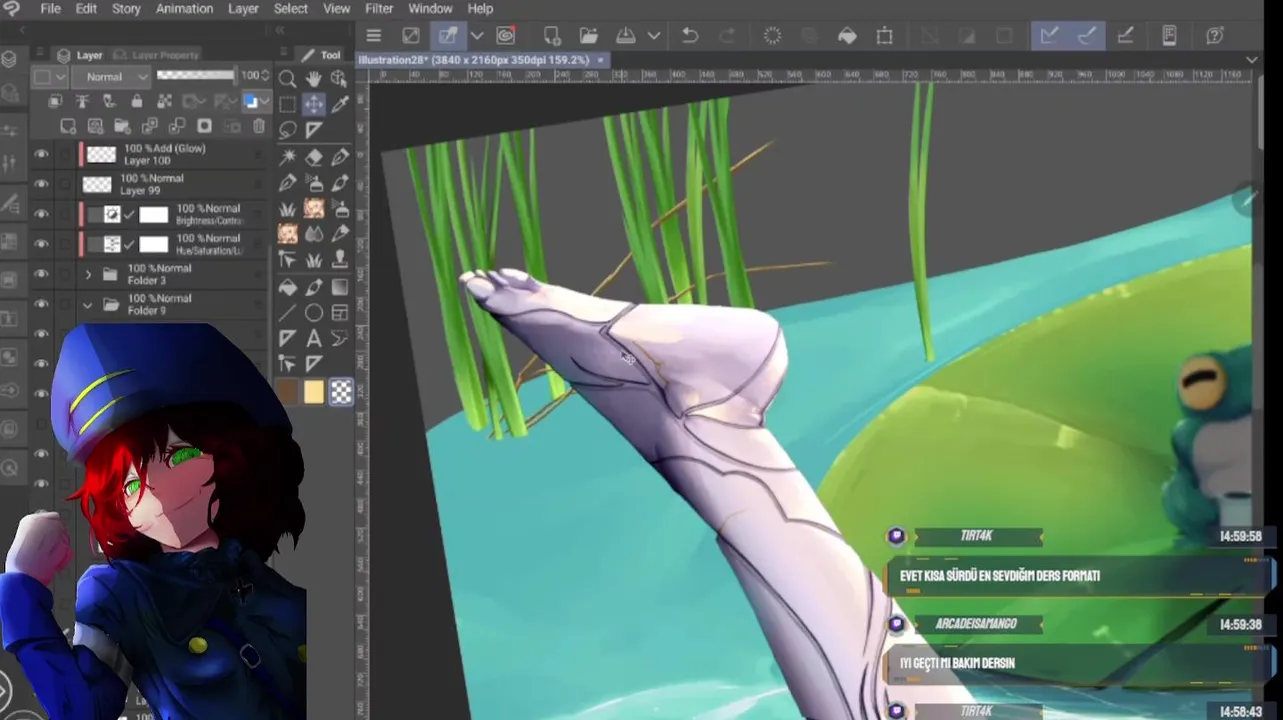Click Layer 100 thumbnail
Screen dimensions: 1283x720
pos(101,154)
